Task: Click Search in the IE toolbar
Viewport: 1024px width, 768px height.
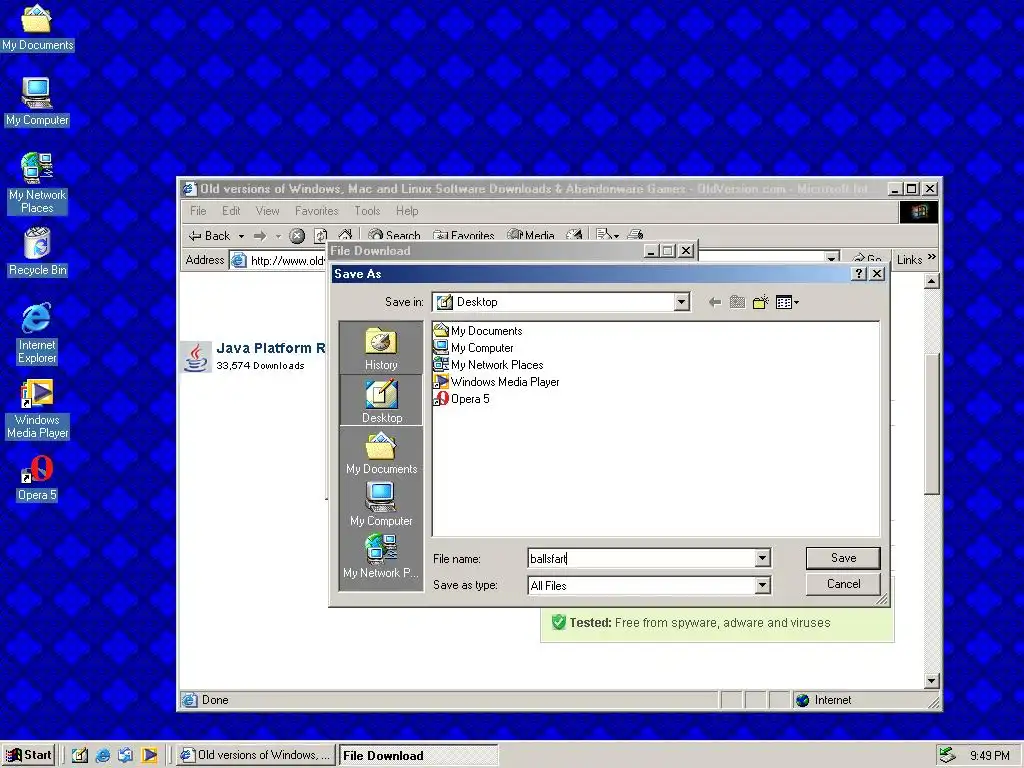Action: pos(394,234)
